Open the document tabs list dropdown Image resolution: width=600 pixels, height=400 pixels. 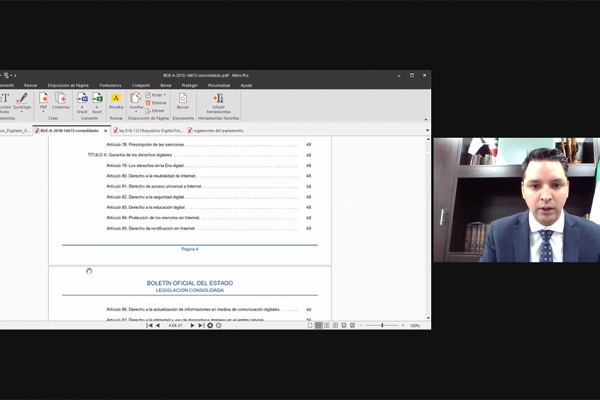[x=427, y=131]
